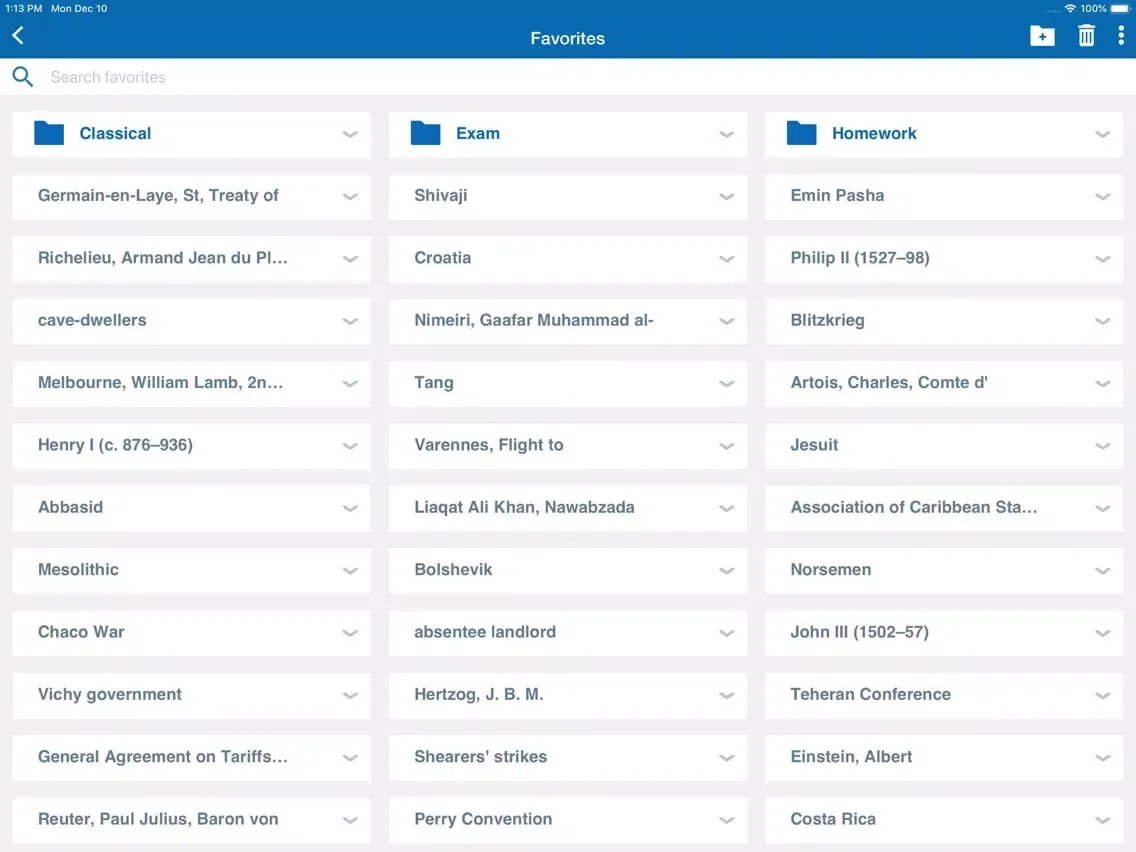Expand chevron beside Blitzkrieg entry
This screenshot has height=852, width=1136.
pyautogui.click(x=1103, y=321)
